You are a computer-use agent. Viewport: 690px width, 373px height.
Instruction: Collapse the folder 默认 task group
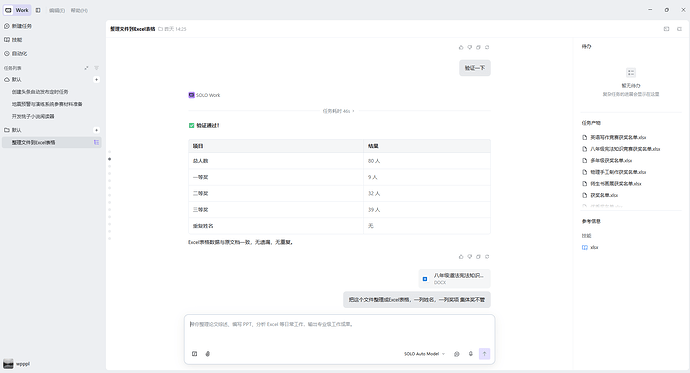(x=13, y=130)
